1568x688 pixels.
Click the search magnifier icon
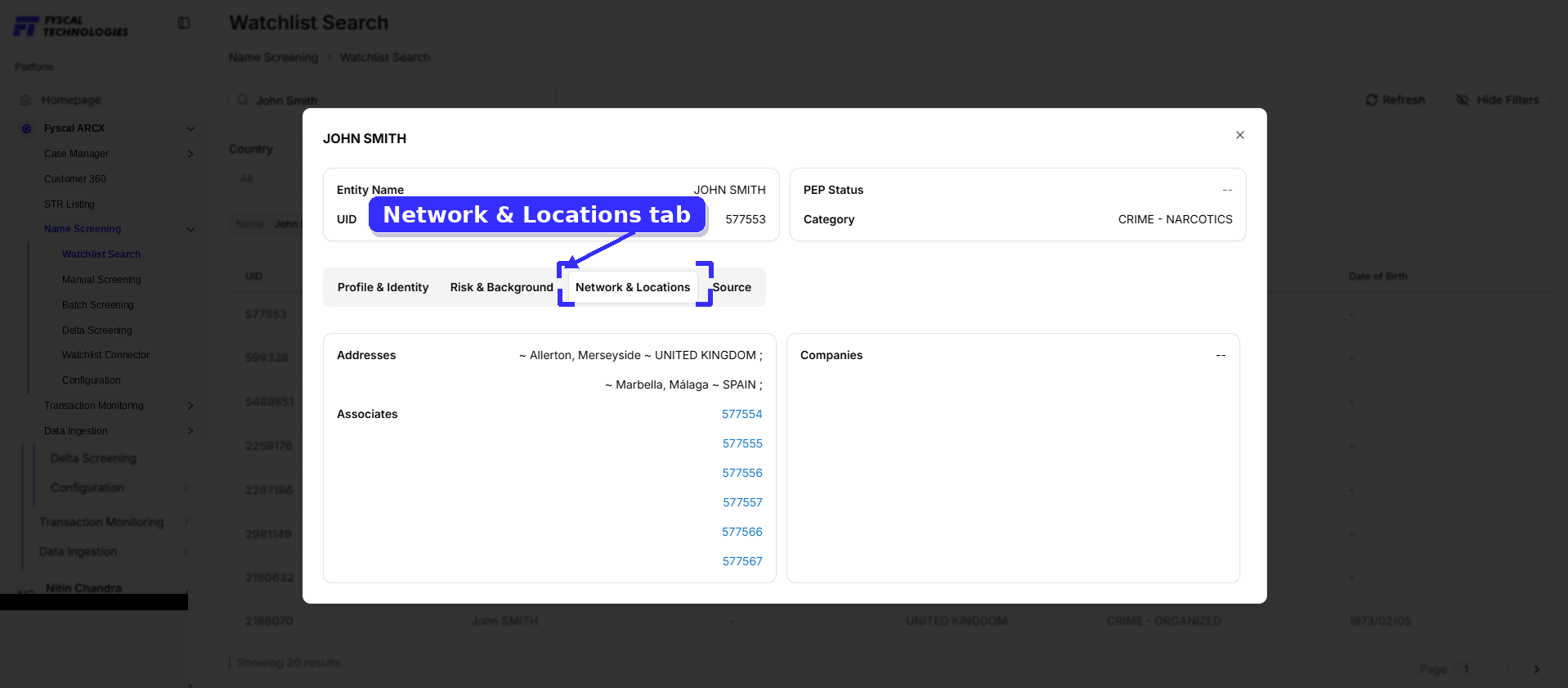point(243,100)
